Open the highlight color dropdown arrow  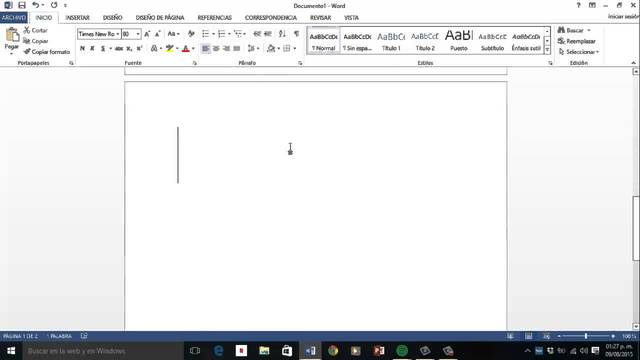click(x=177, y=49)
